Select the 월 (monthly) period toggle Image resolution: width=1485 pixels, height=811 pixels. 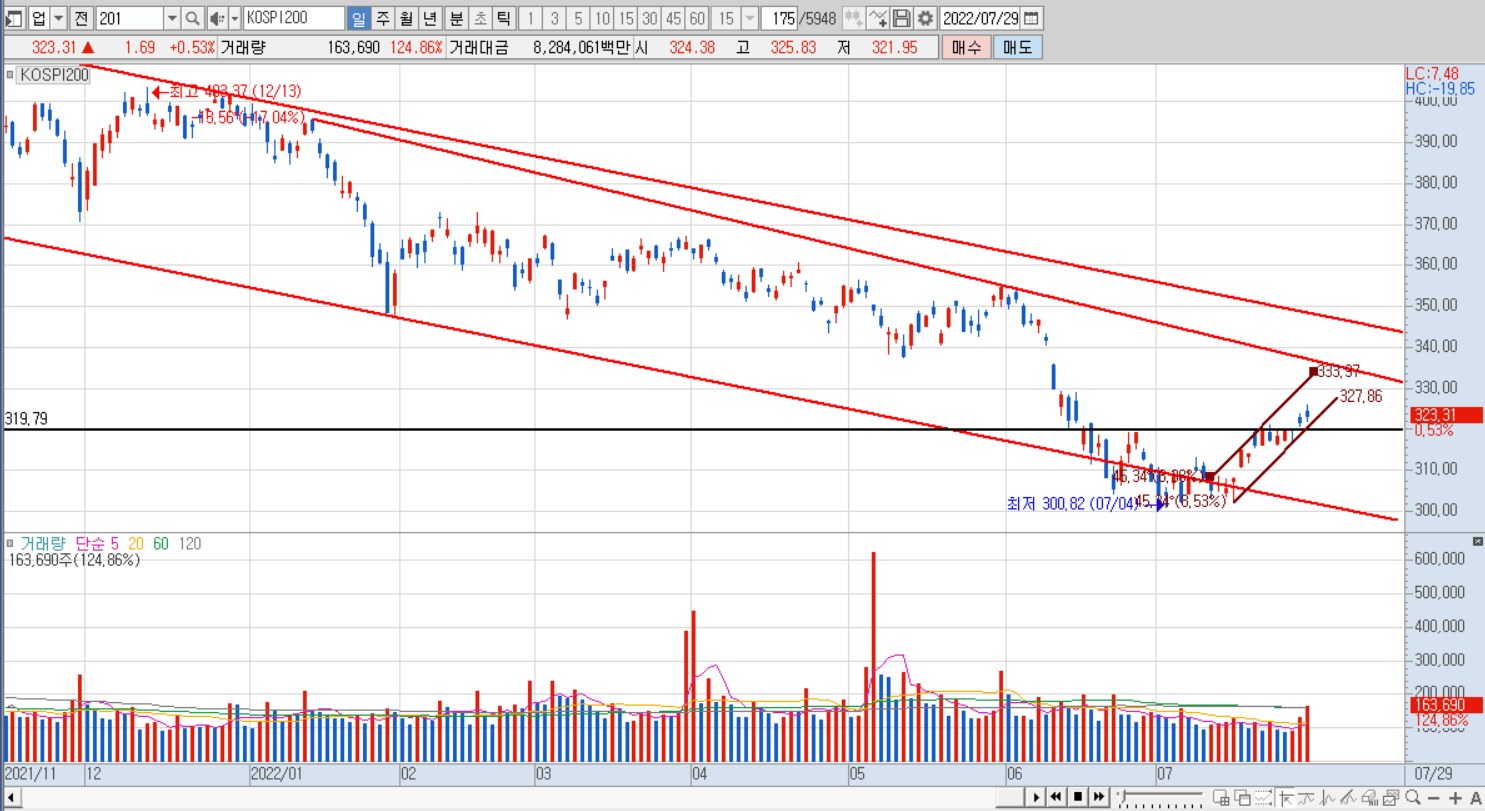click(405, 18)
